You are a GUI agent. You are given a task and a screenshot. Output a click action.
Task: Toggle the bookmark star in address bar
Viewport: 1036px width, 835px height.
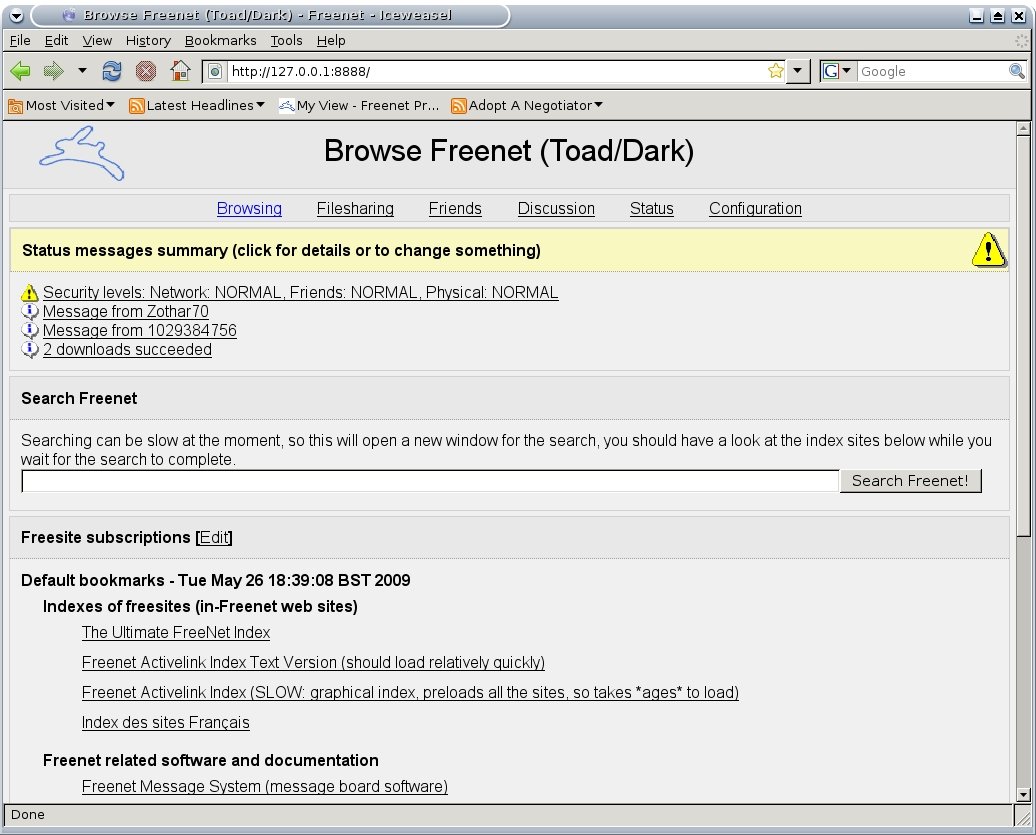click(775, 71)
